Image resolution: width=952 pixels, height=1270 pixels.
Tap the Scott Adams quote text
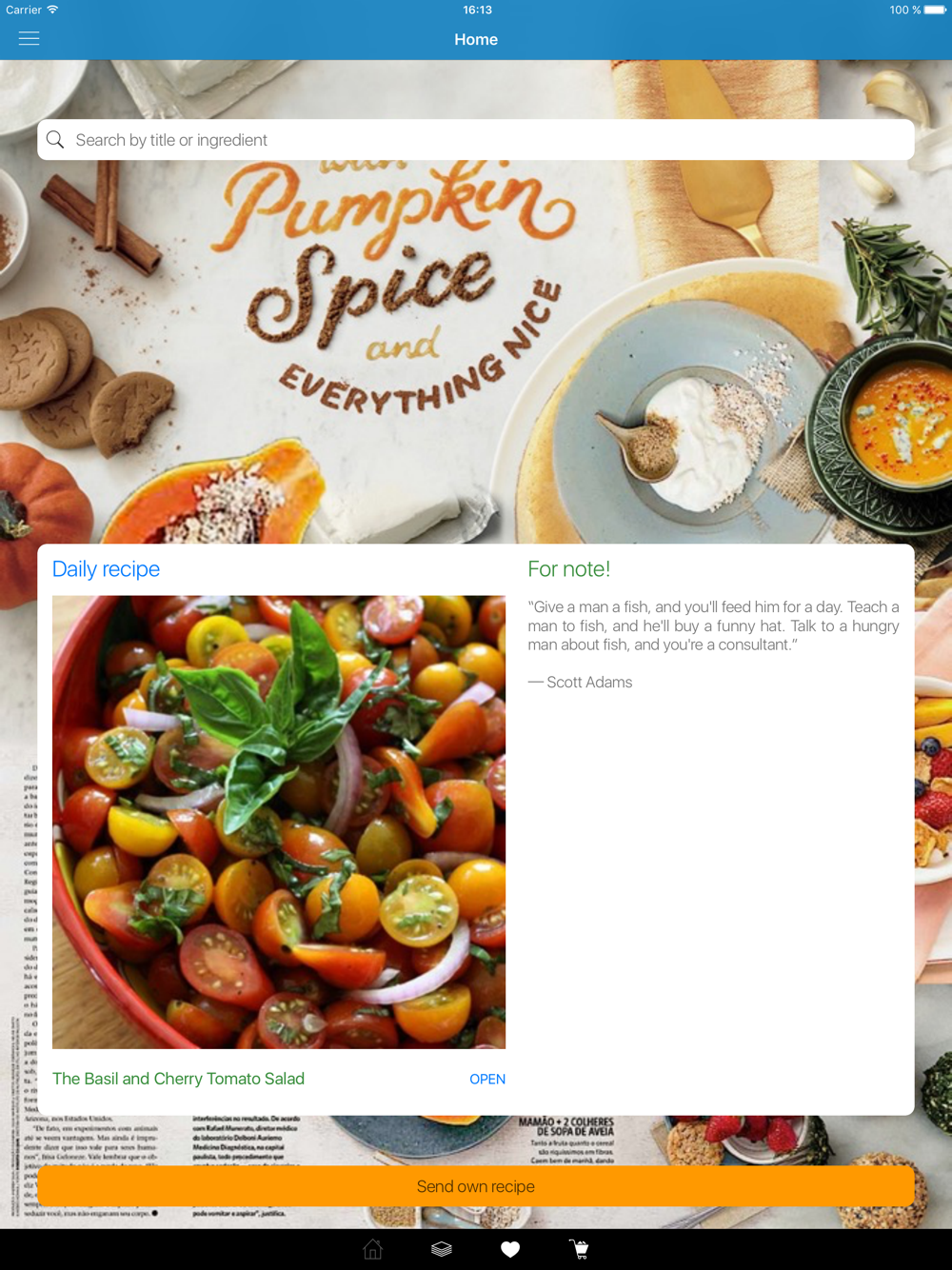[x=714, y=625]
